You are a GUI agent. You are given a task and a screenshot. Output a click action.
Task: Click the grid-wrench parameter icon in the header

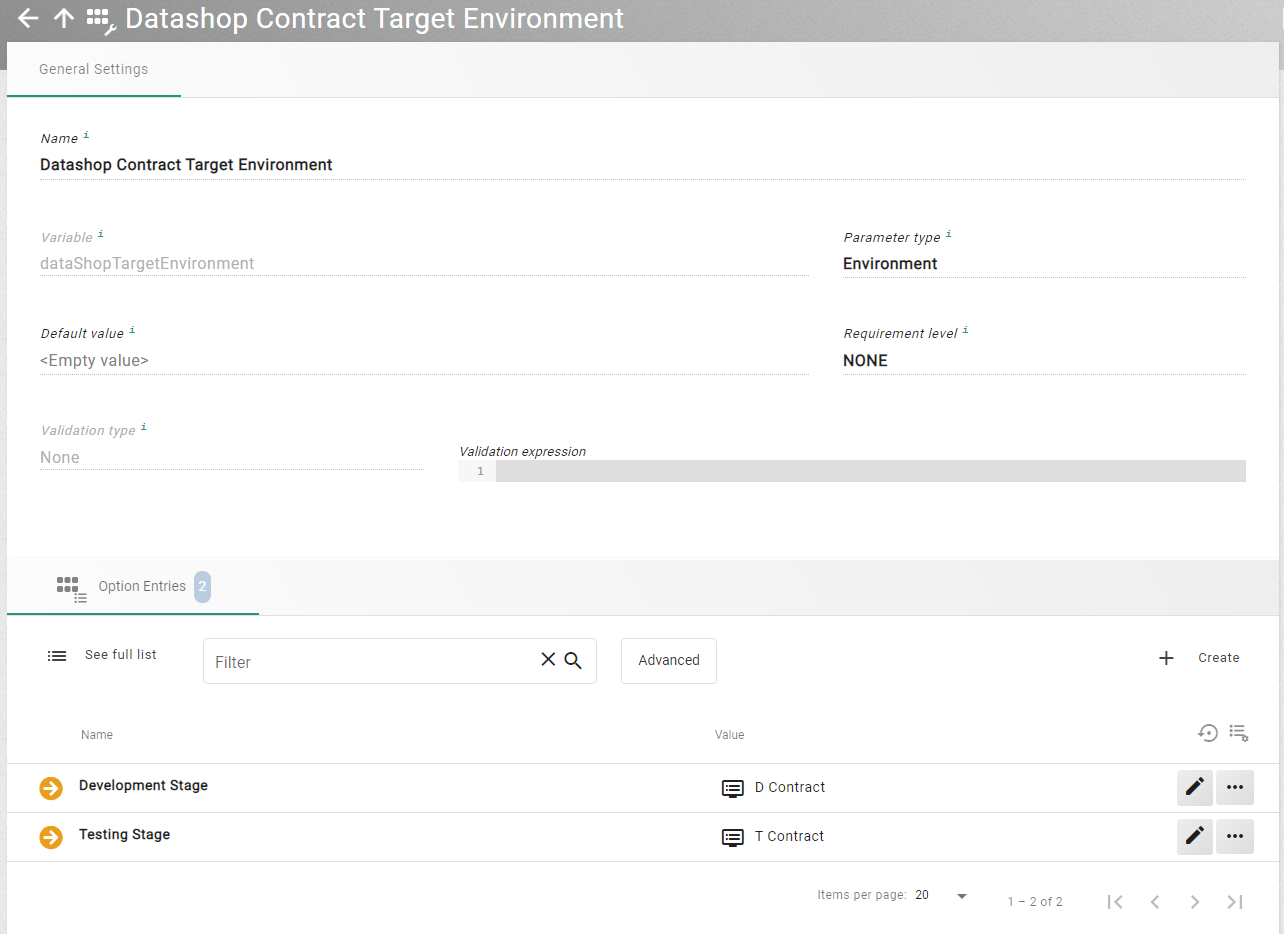pos(98,18)
